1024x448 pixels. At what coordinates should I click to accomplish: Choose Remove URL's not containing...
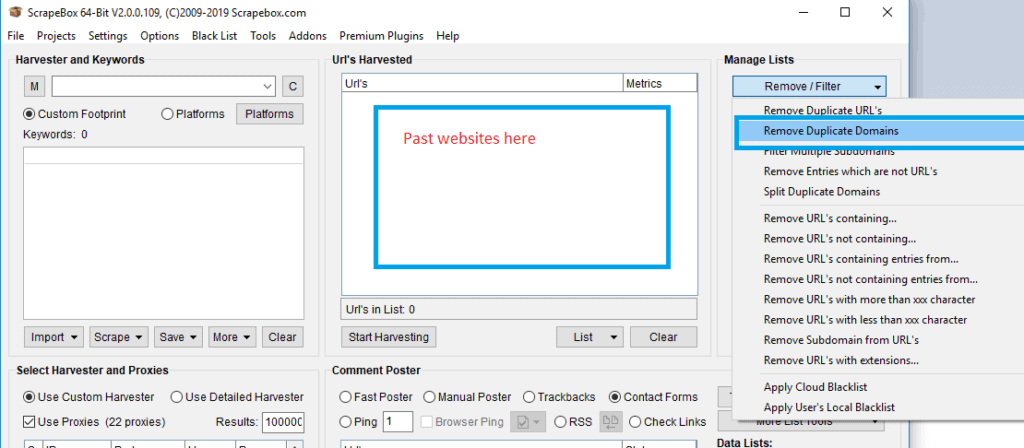pos(839,238)
